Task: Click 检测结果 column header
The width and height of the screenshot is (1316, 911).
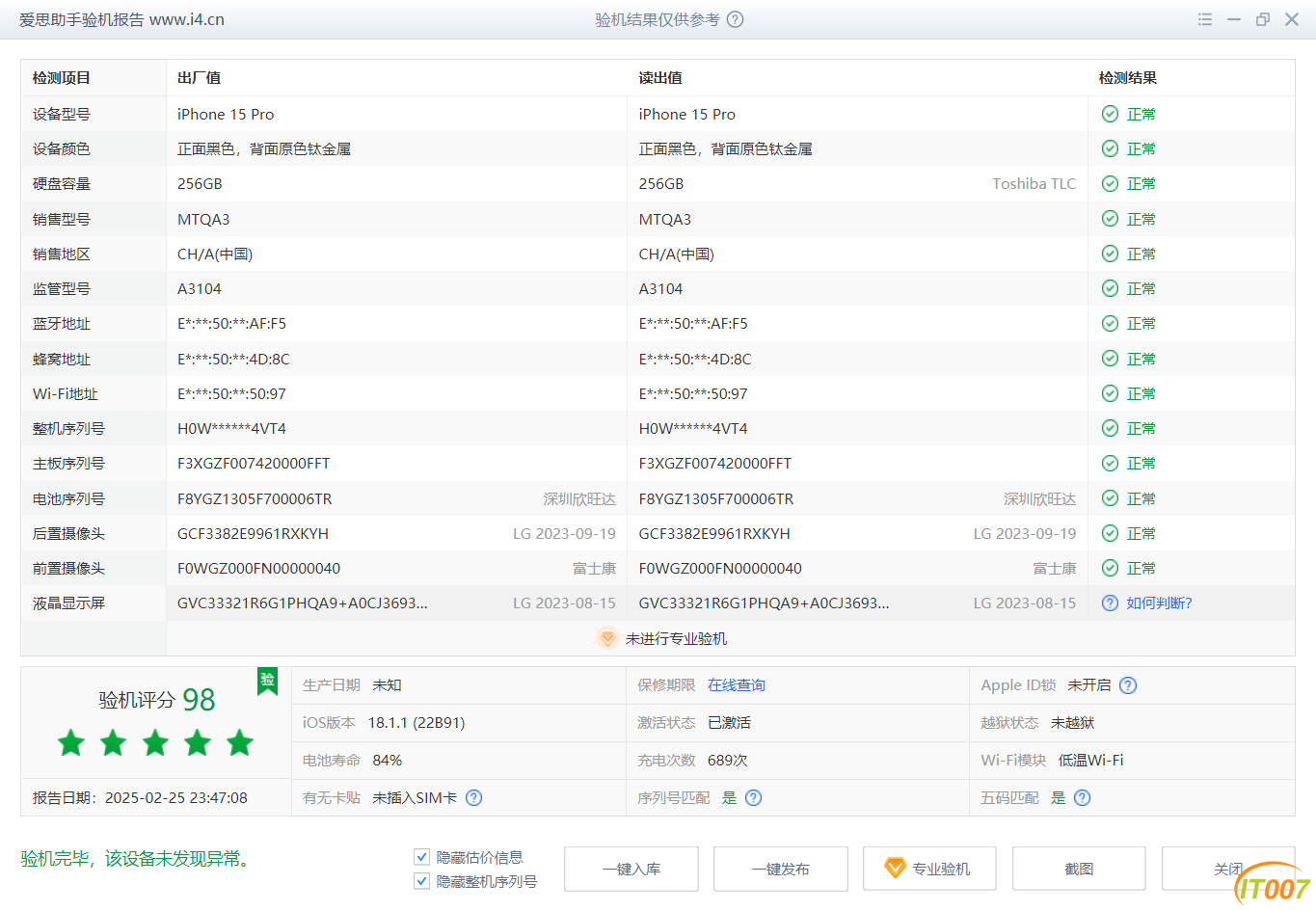Action: [x=1128, y=78]
